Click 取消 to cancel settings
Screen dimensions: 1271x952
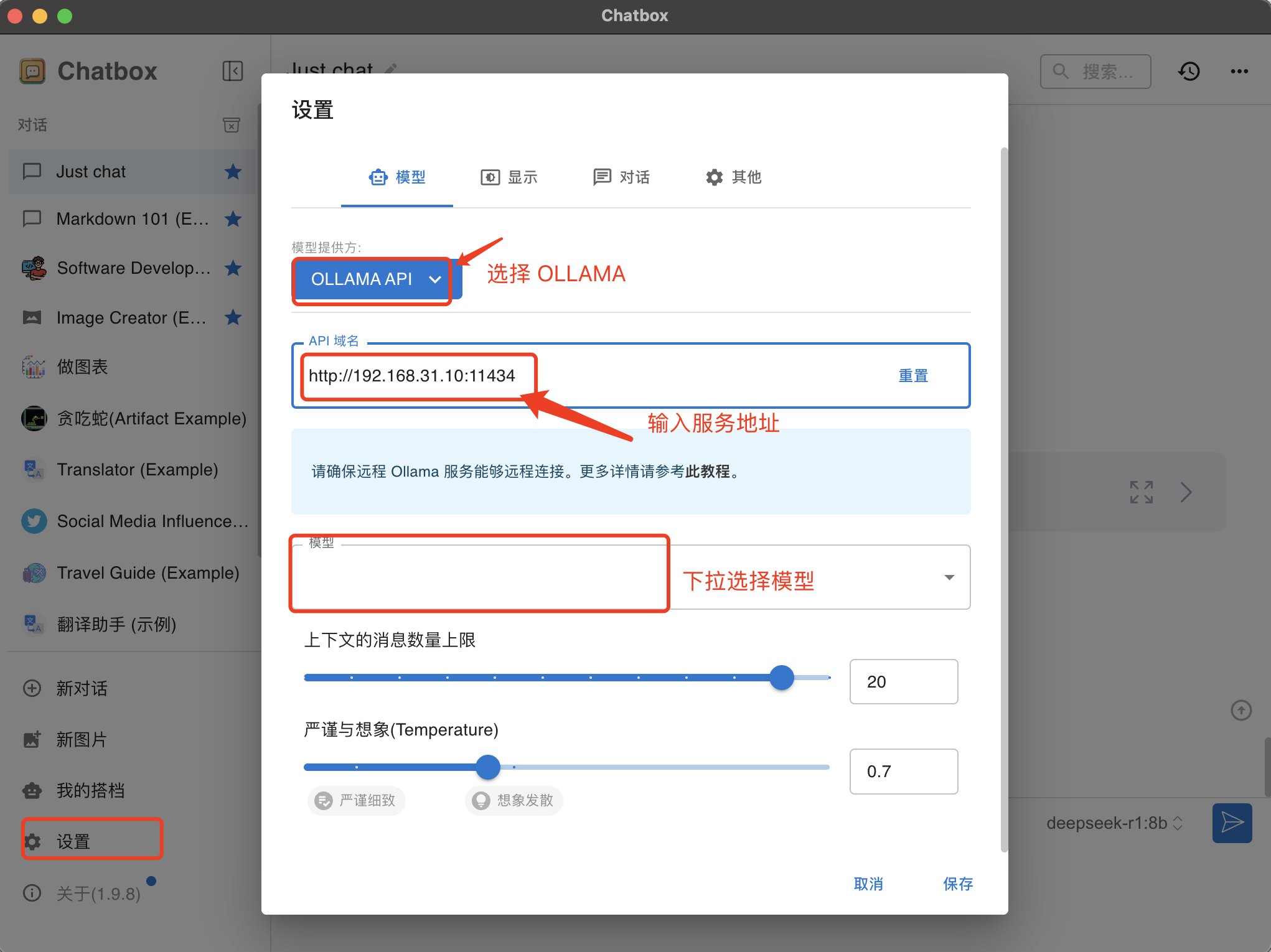tap(868, 884)
